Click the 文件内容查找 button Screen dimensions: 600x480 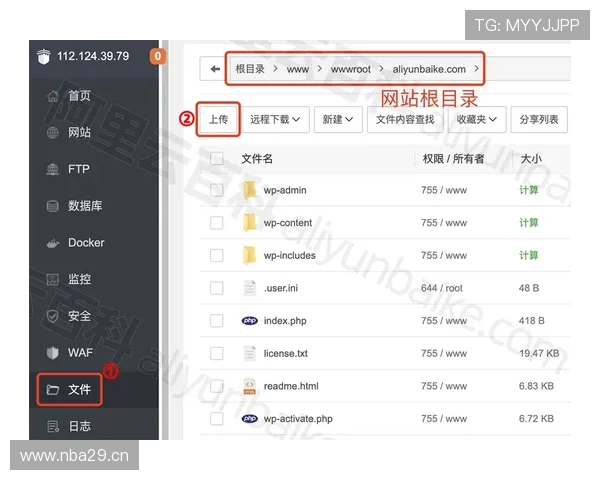(405, 119)
